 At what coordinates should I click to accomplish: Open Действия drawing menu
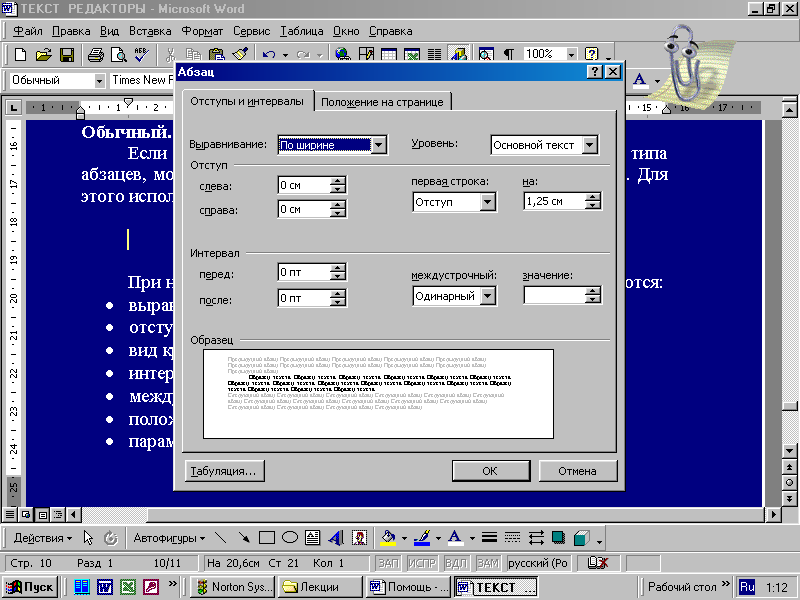click(x=43, y=538)
